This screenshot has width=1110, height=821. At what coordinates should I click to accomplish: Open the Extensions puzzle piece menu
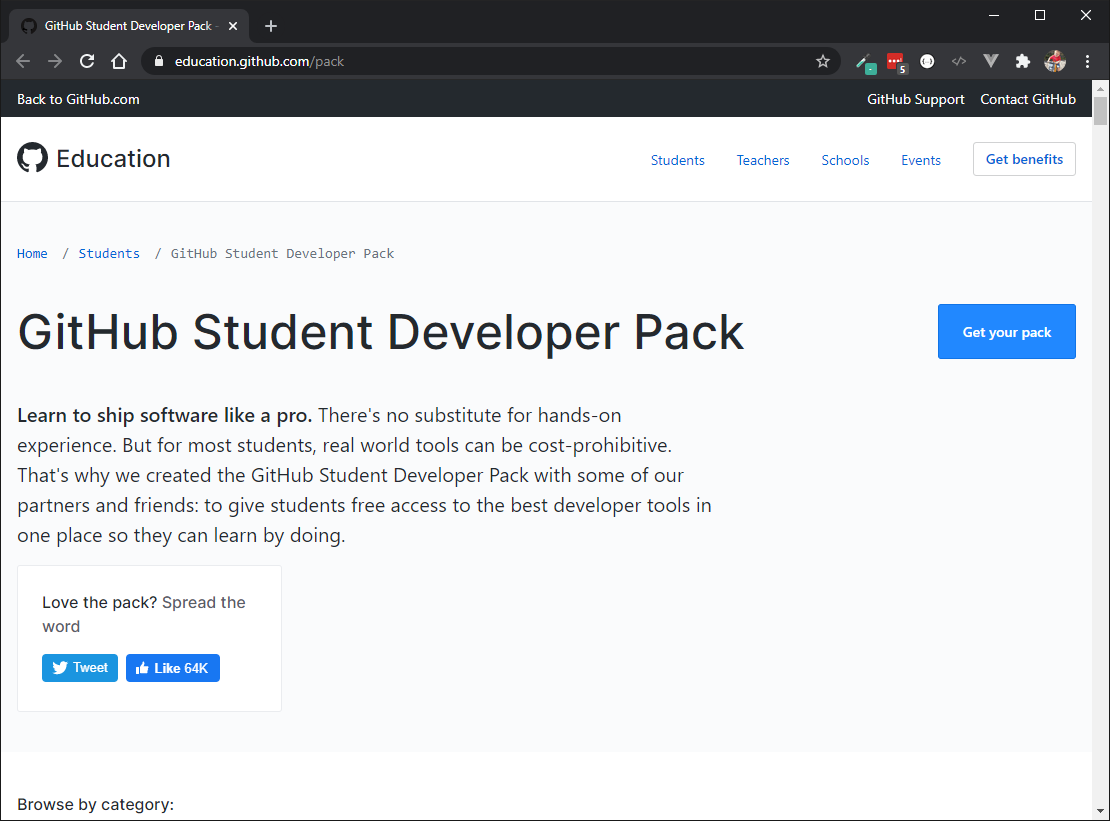point(1022,62)
